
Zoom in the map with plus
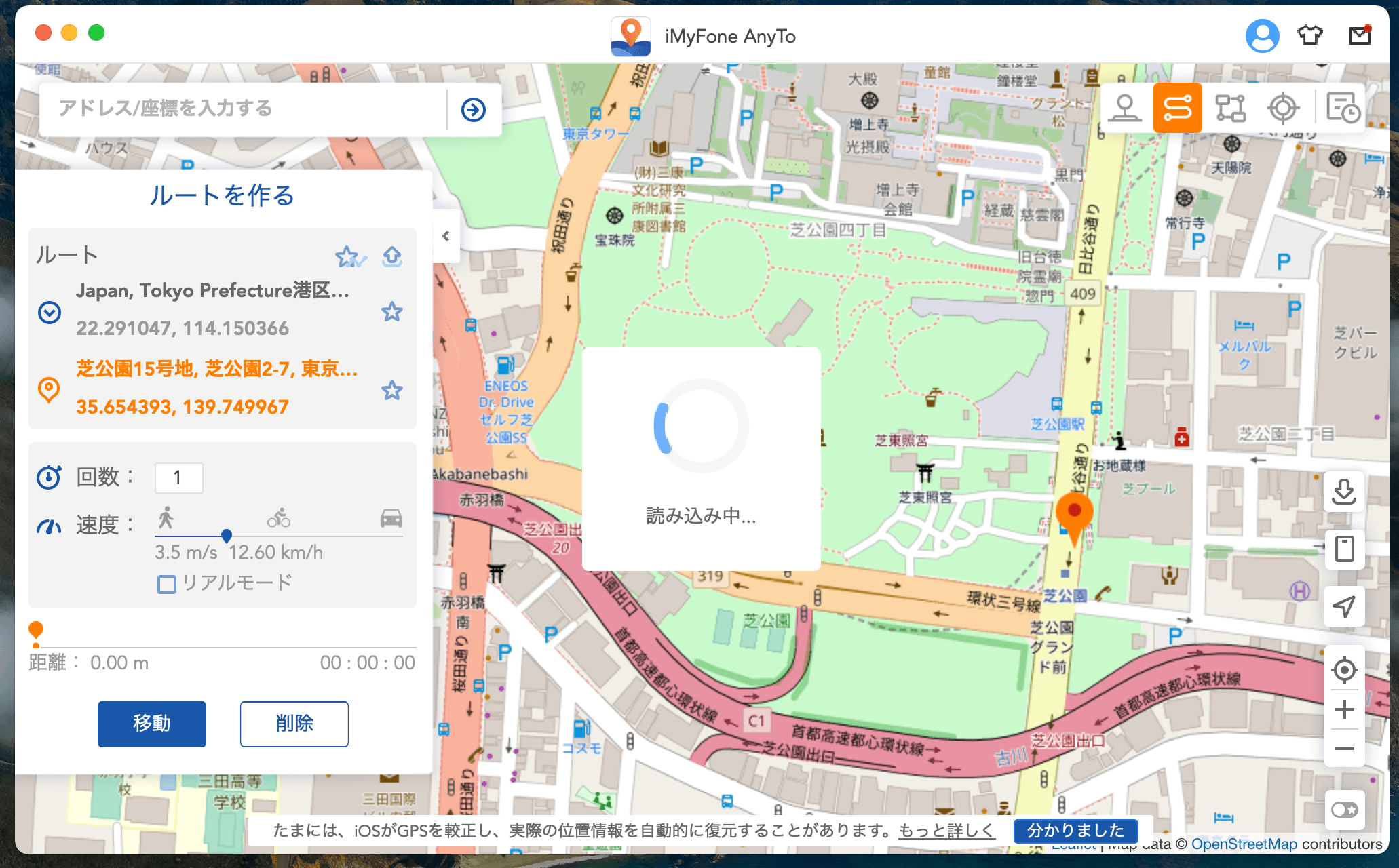[x=1344, y=710]
